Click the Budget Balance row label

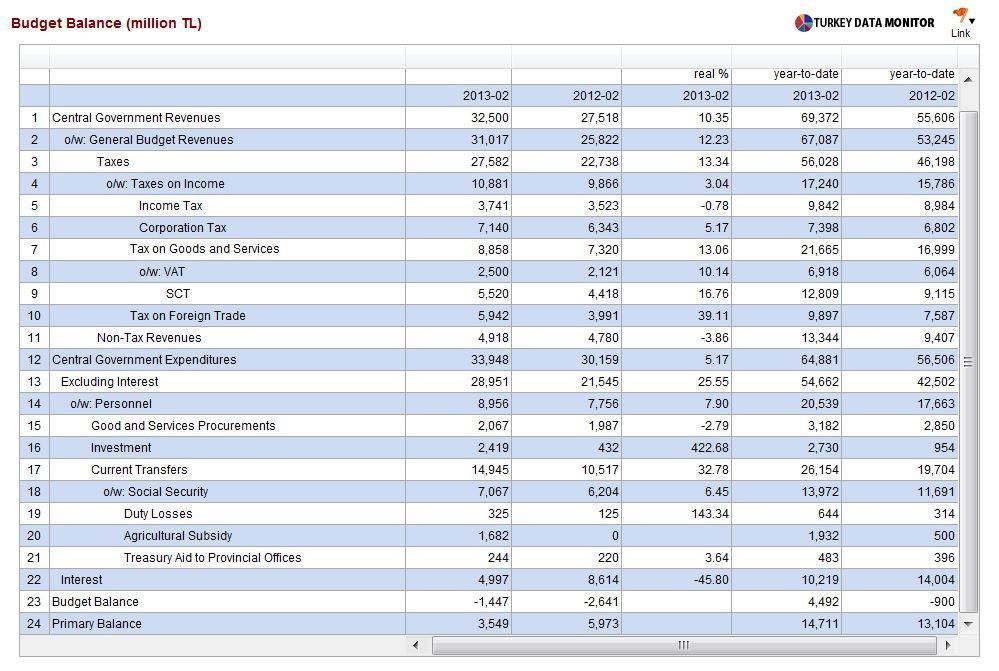(95, 602)
